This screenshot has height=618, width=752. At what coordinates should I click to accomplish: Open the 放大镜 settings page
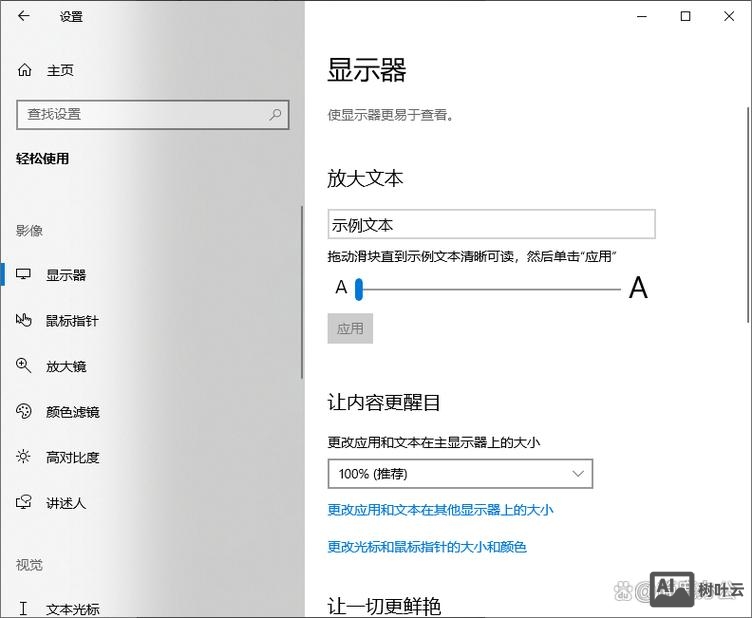click(153, 366)
